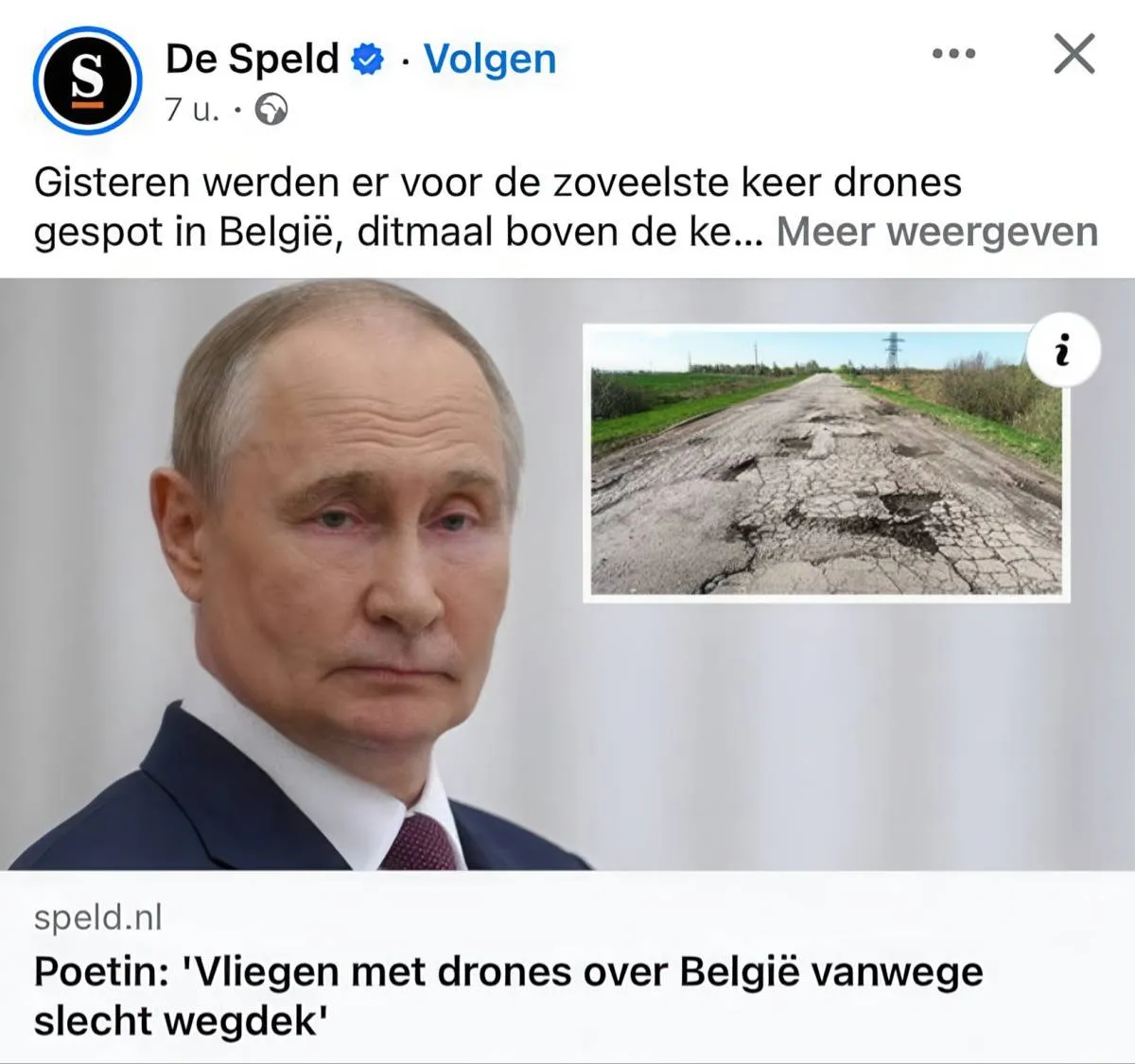Click the blue verified badge beside De Speld
Image resolution: width=1135 pixels, height=1064 pixels.
point(368,60)
